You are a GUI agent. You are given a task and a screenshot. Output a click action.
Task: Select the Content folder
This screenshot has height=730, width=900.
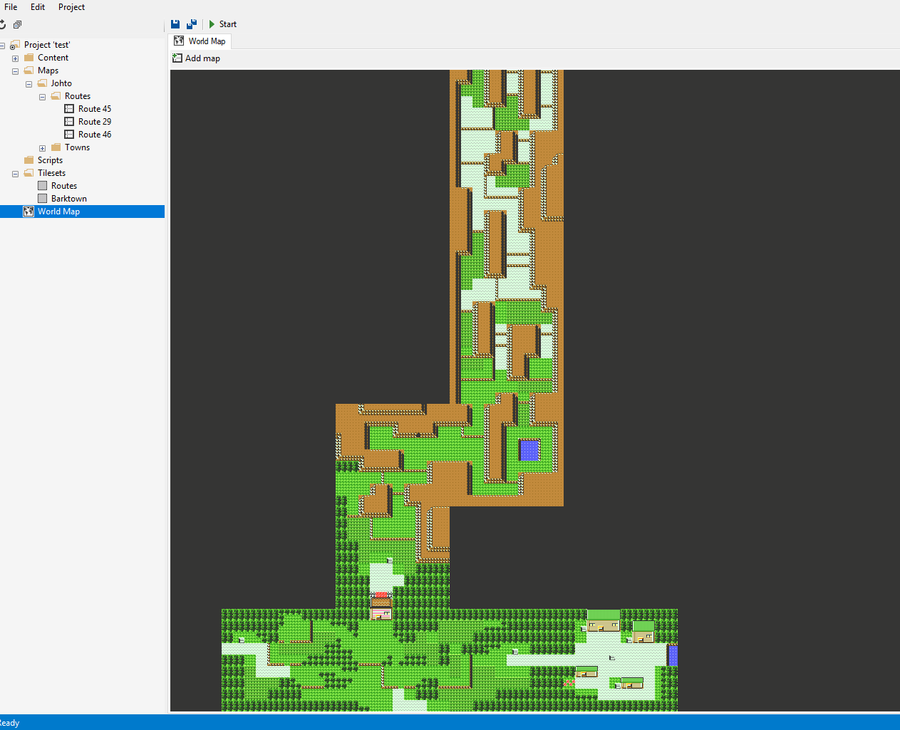tap(53, 57)
